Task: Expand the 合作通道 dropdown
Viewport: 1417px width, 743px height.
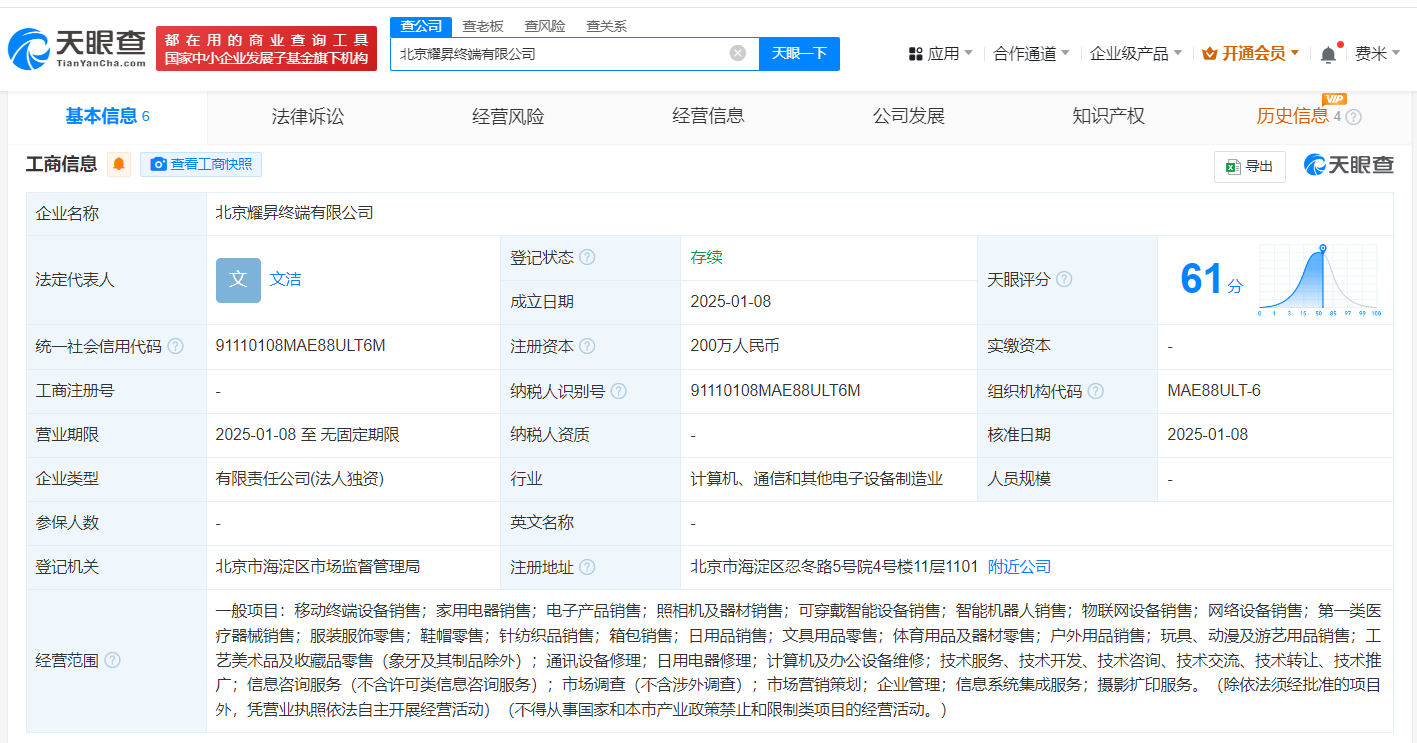Action: pyautogui.click(x=1031, y=54)
